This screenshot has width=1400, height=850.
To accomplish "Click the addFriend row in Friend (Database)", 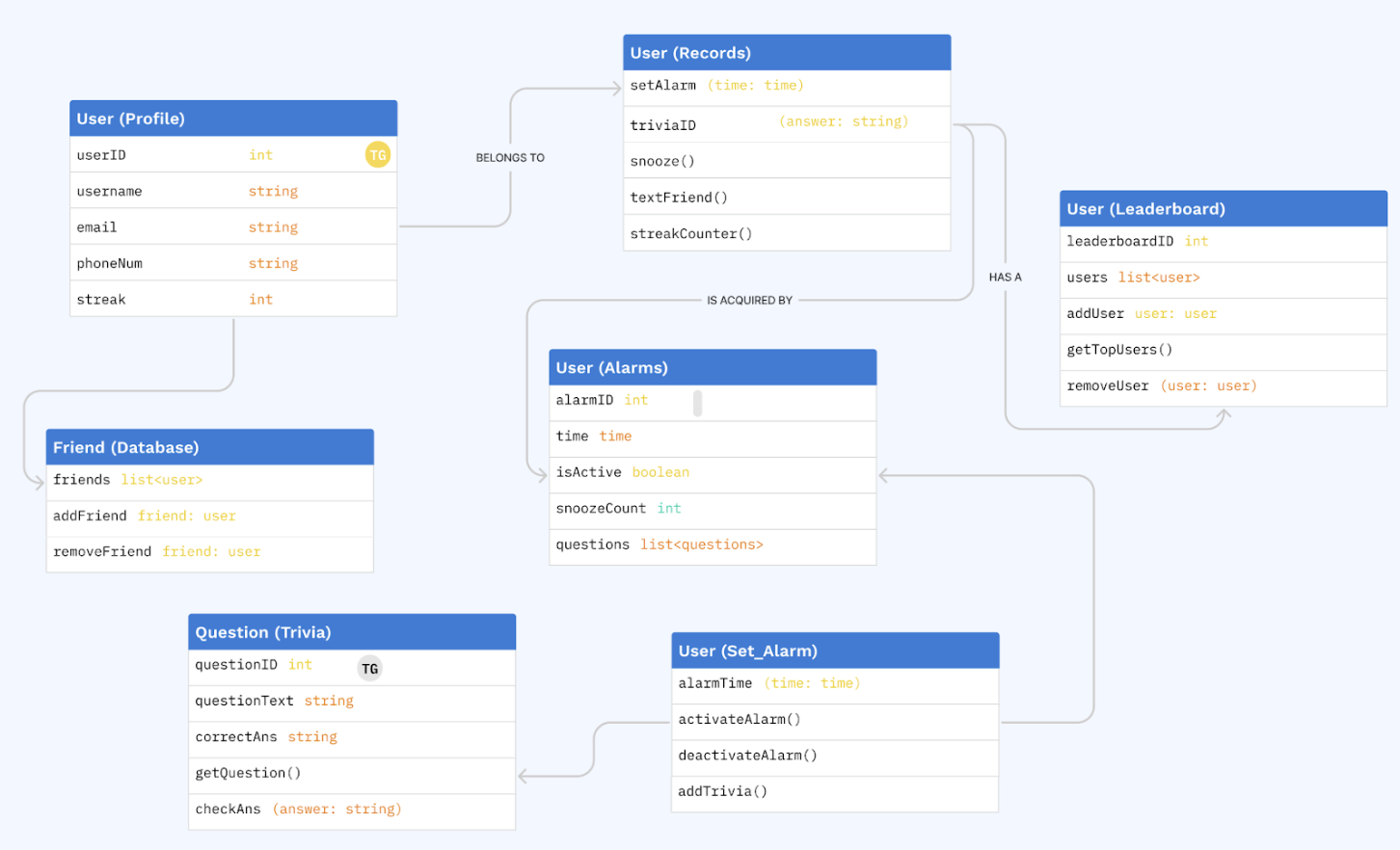I will tap(209, 516).
